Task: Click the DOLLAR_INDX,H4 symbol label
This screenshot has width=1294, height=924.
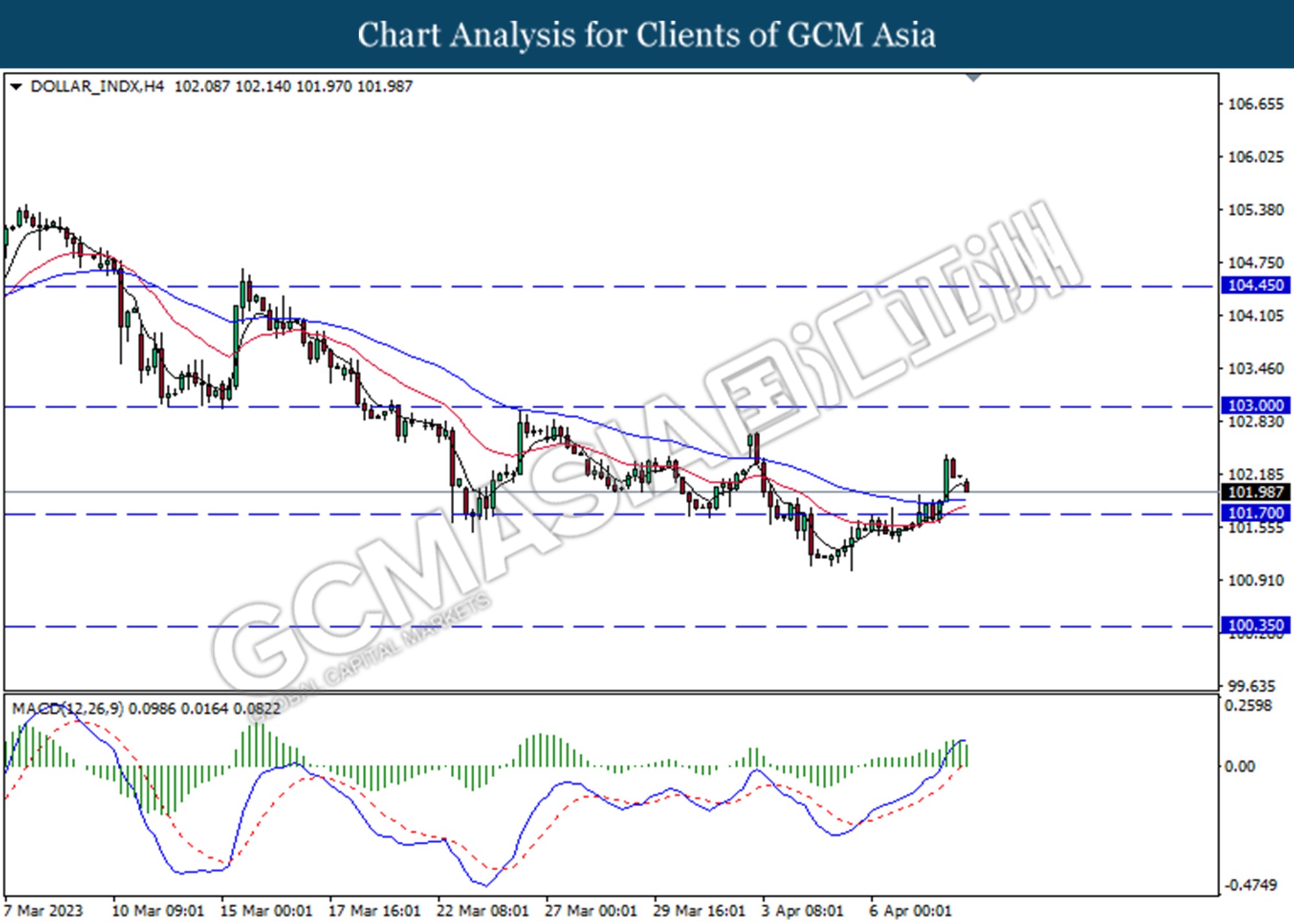Action: pos(97,86)
